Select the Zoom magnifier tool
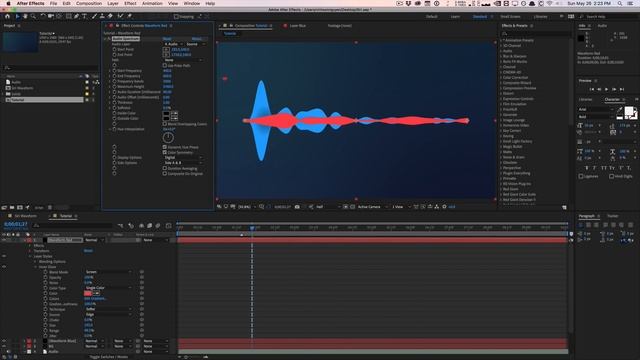 tap(33, 16)
